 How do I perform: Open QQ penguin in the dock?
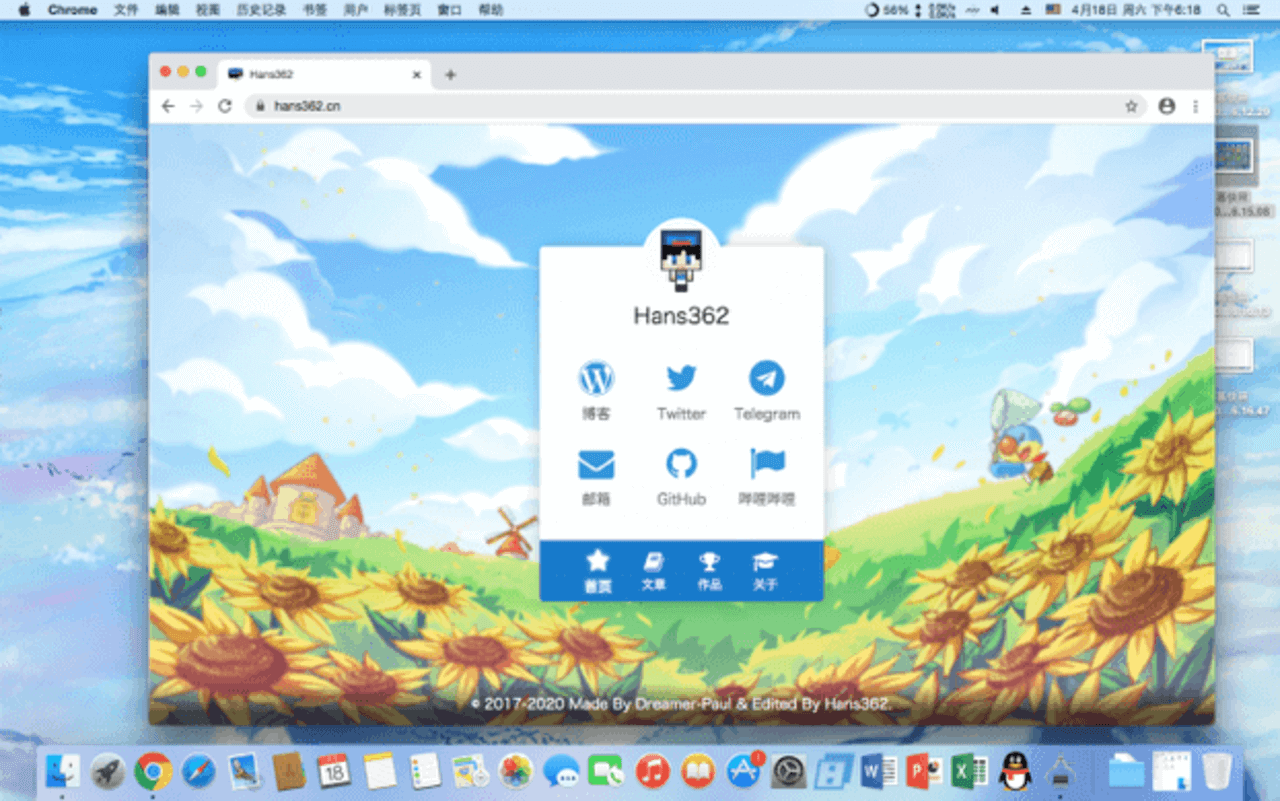coord(1015,771)
